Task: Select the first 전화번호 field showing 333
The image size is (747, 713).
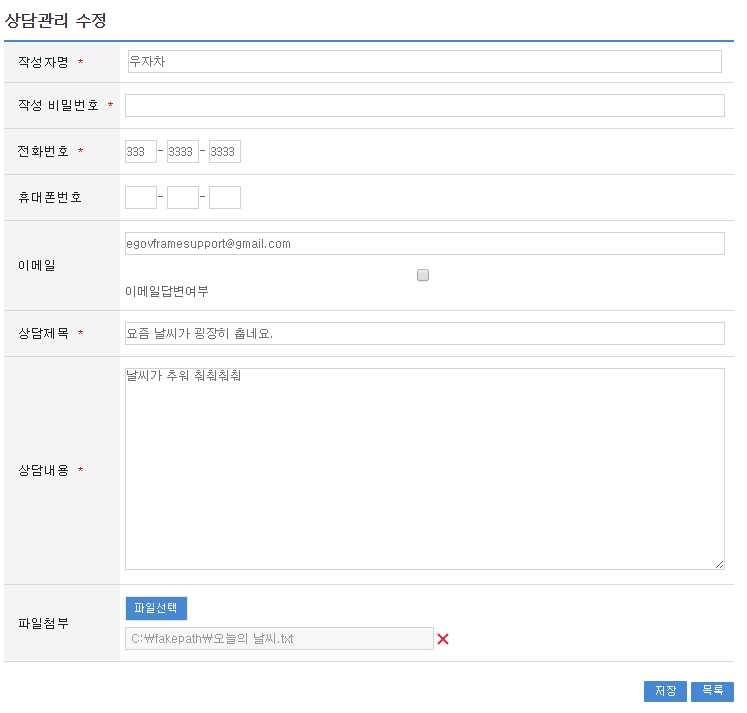Action: click(140, 152)
